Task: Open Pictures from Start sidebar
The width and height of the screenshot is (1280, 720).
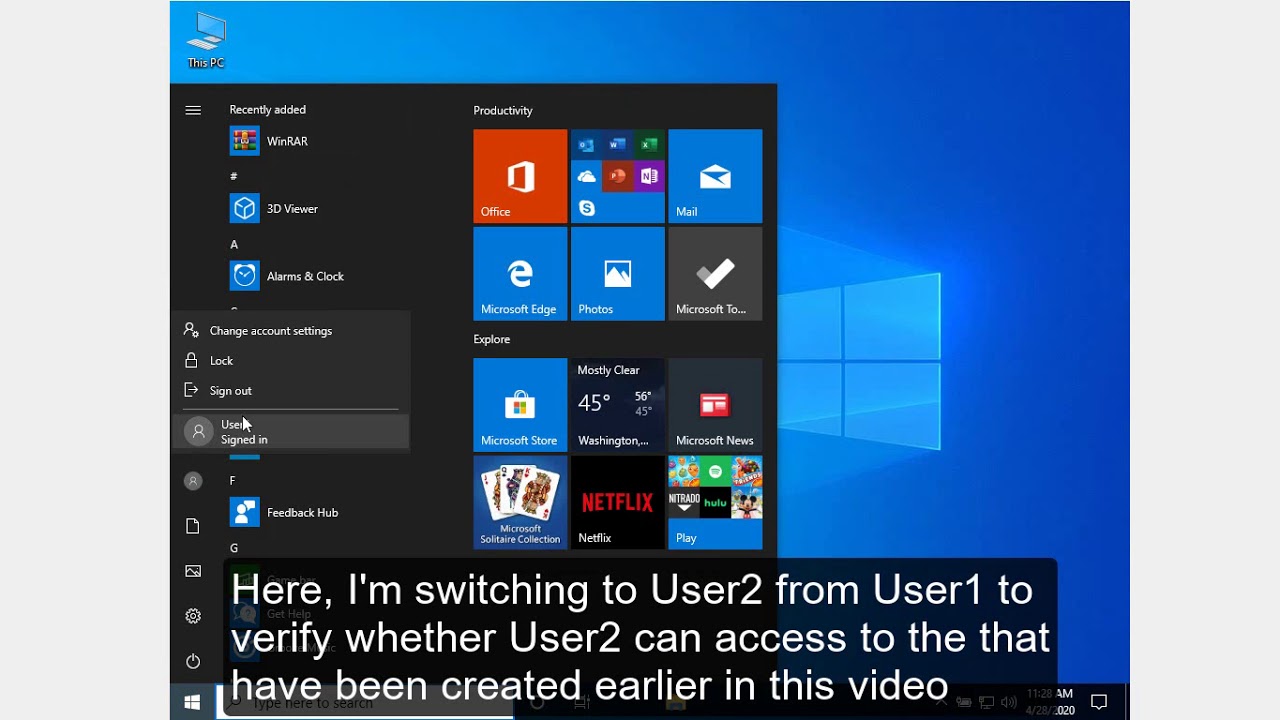Action: tap(193, 571)
